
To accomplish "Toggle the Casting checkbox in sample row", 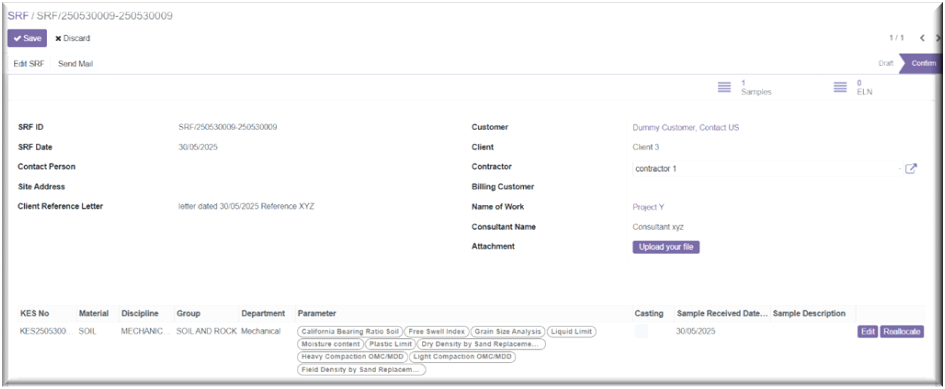I will pyautogui.click(x=641, y=331).
